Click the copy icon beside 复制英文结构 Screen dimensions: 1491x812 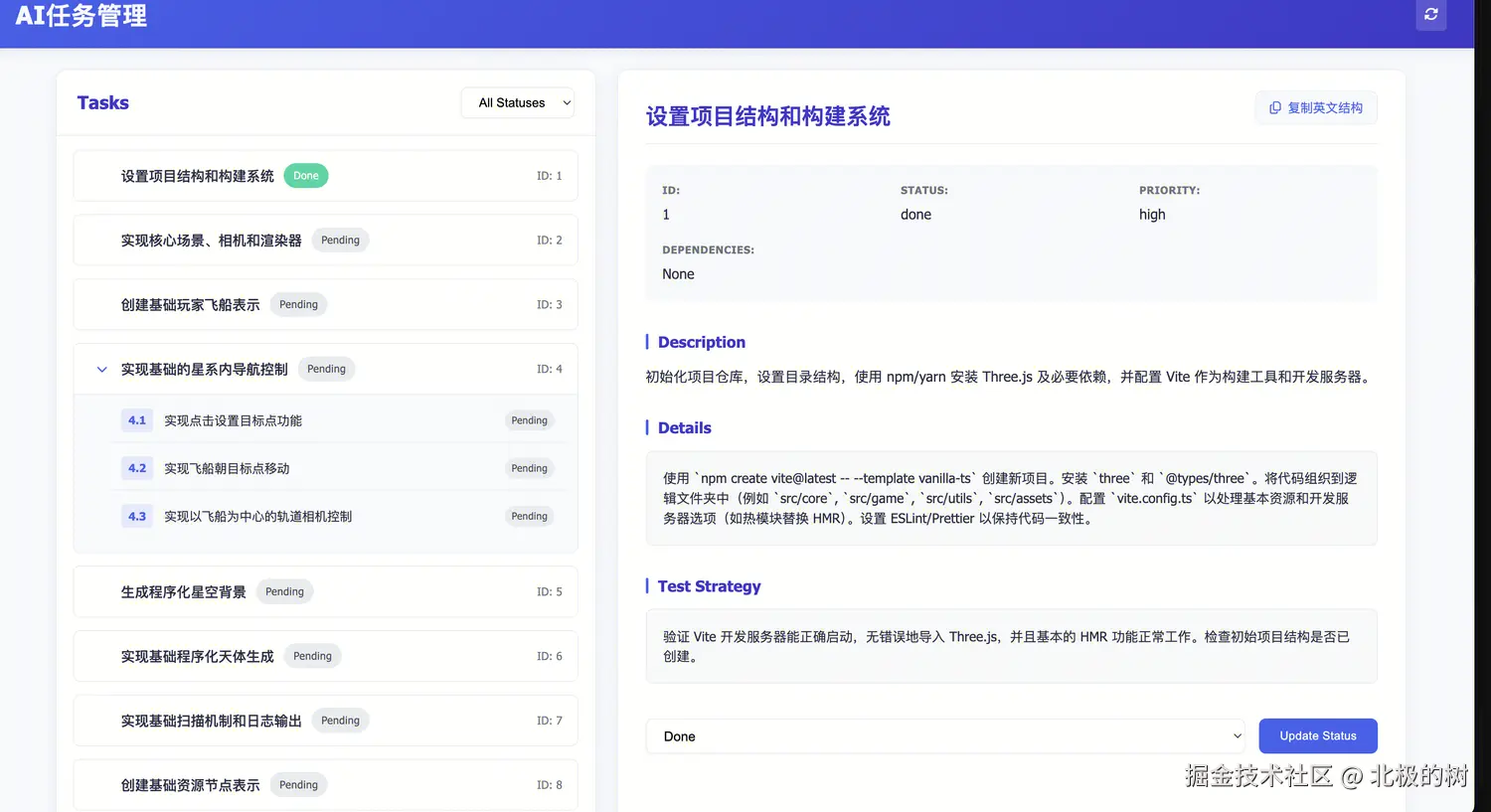click(1275, 107)
